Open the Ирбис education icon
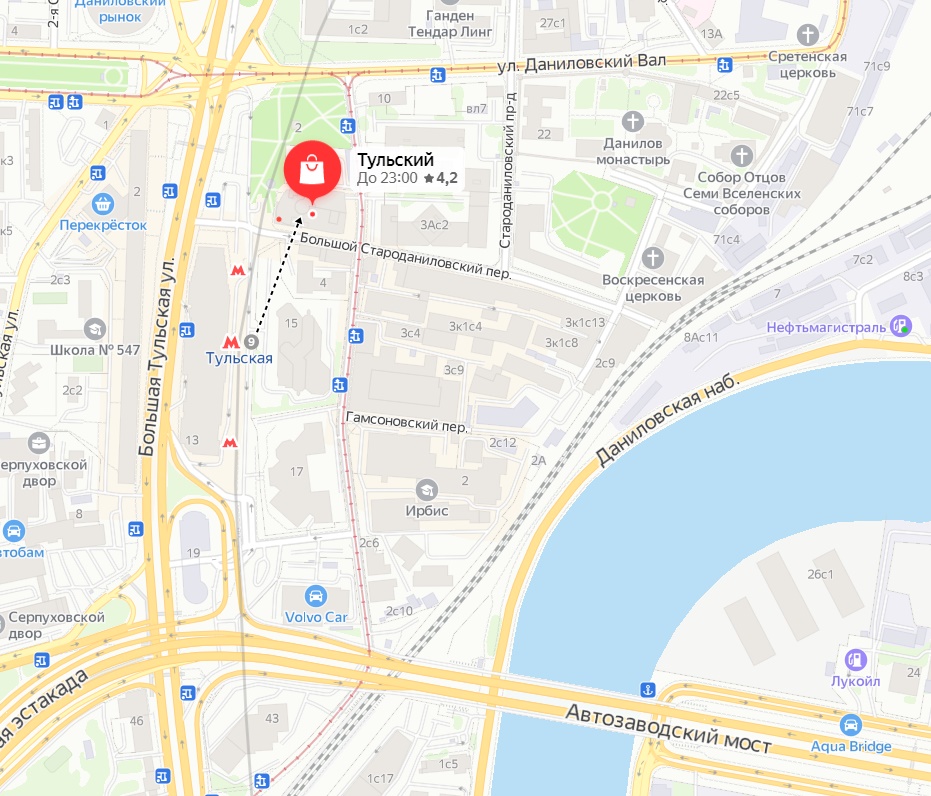931x796 pixels. coord(426,490)
